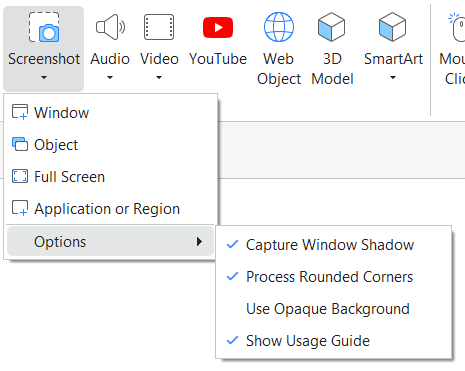Click the Mouse Click icon
Viewport: 465px width, 371px height.
tap(457, 27)
